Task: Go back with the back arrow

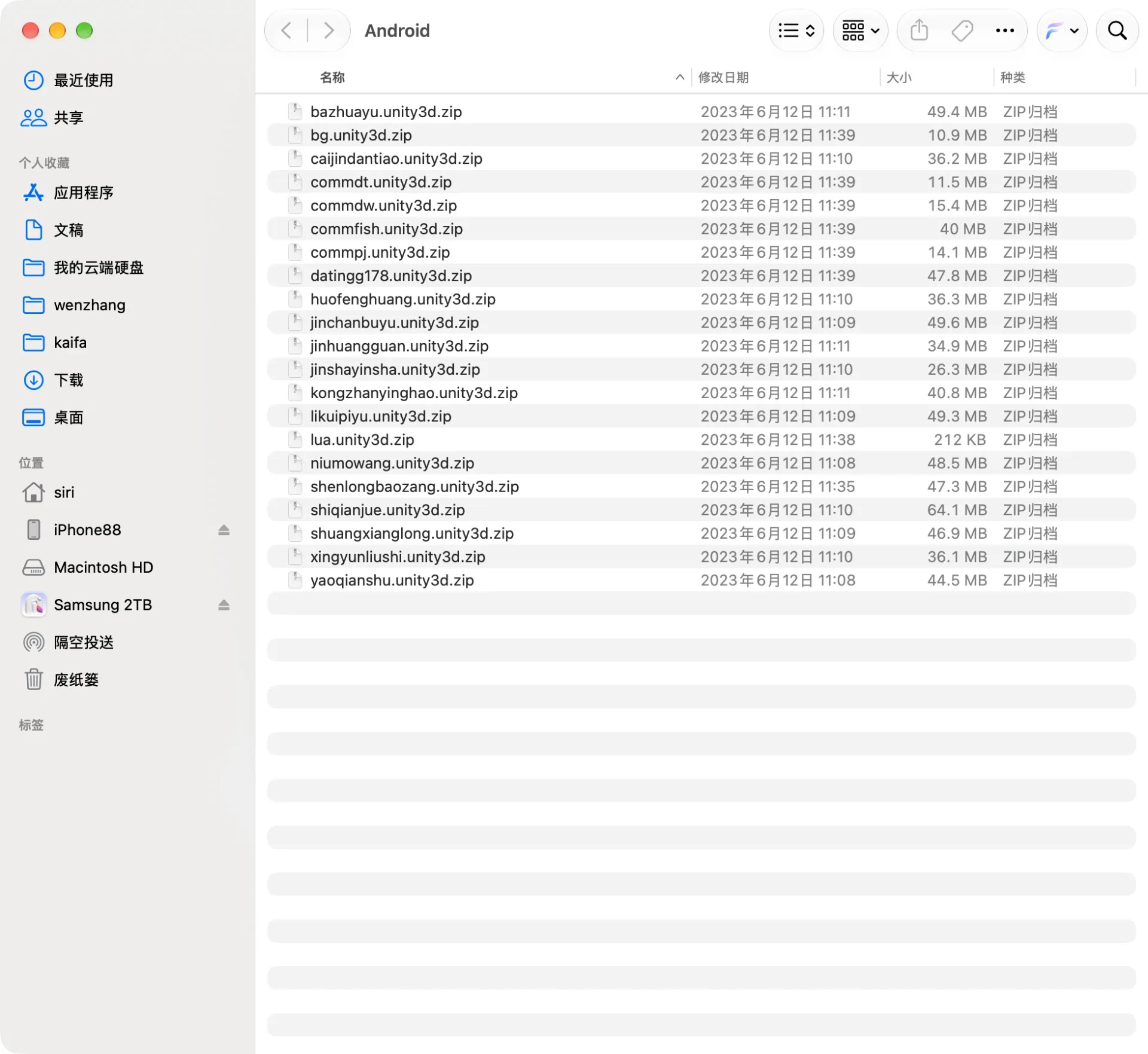Action: pyautogui.click(x=286, y=30)
